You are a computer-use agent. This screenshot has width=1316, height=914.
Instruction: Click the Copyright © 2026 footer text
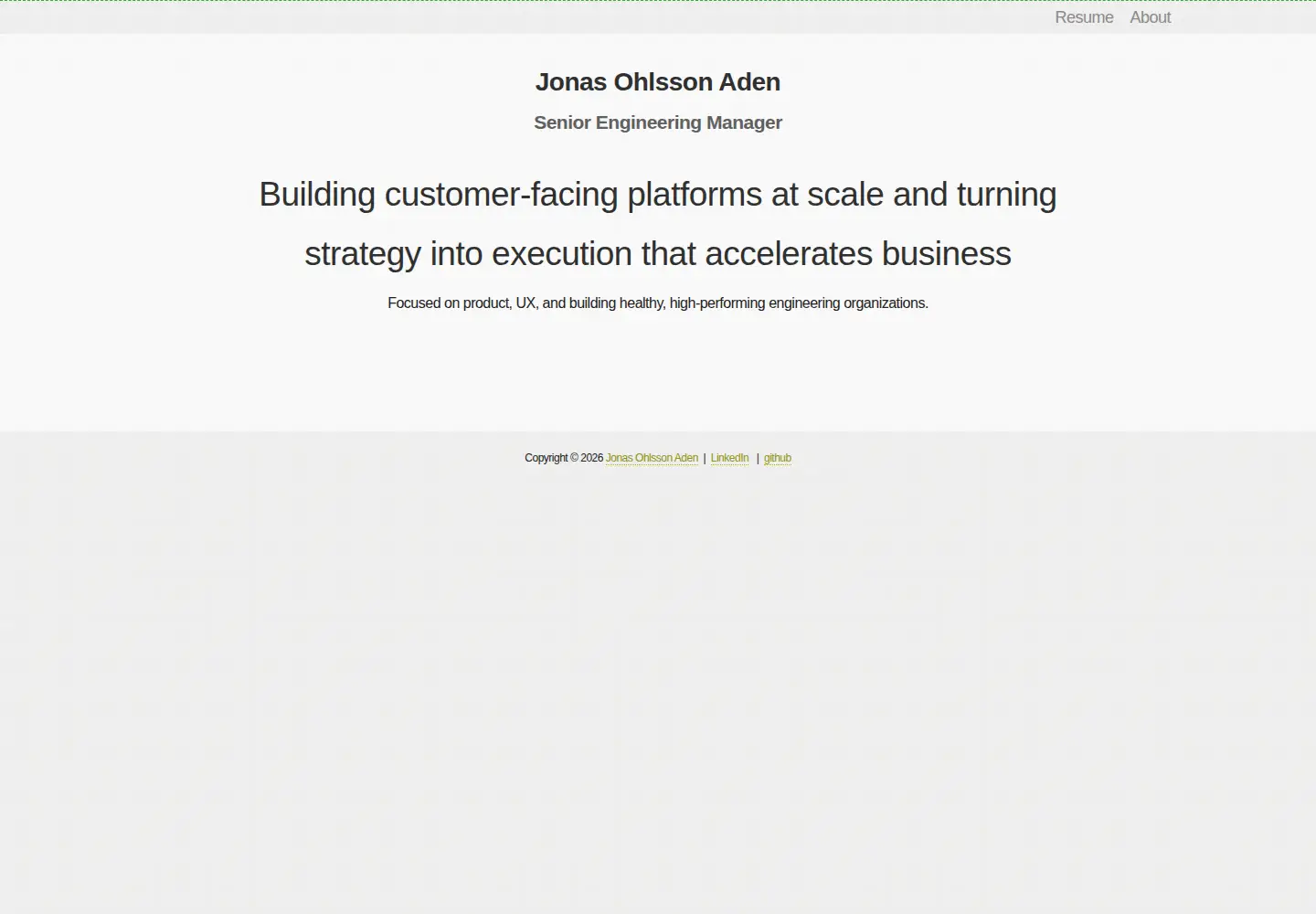tap(564, 458)
